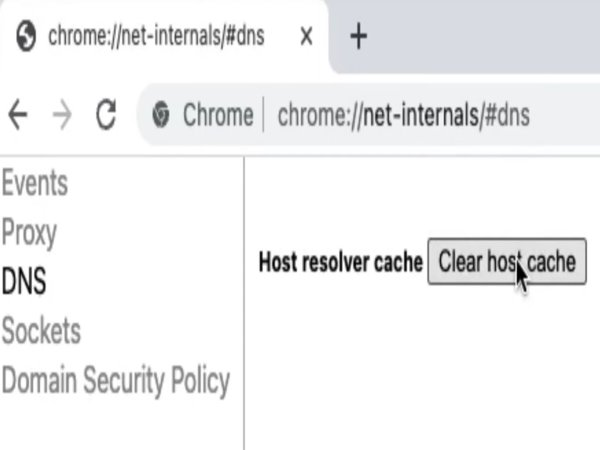Click the vertical divider beside the sidebar
The height and width of the screenshot is (450, 600).
point(244,302)
